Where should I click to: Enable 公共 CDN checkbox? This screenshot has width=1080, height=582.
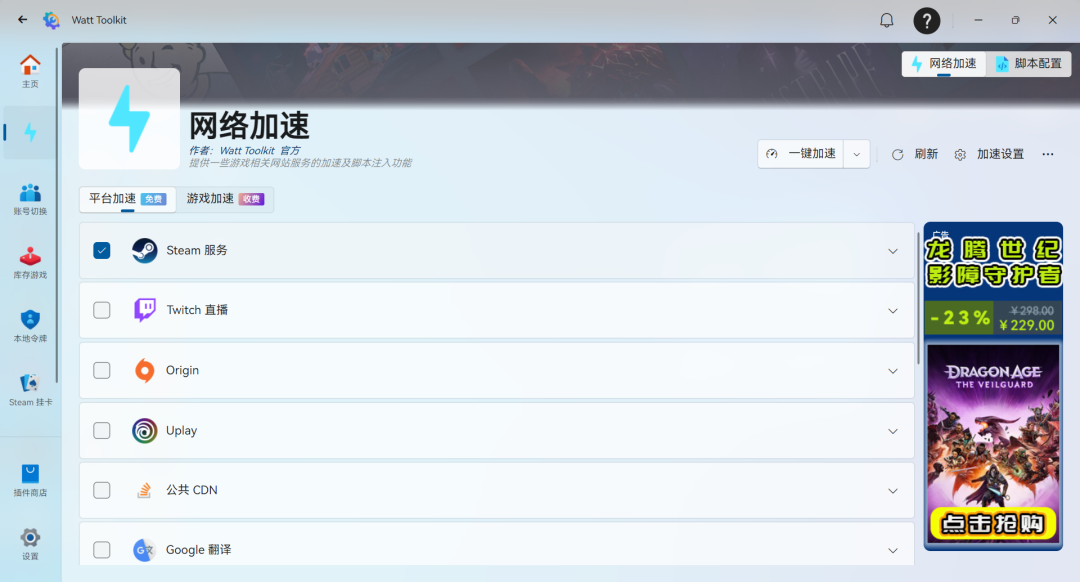[101, 490]
